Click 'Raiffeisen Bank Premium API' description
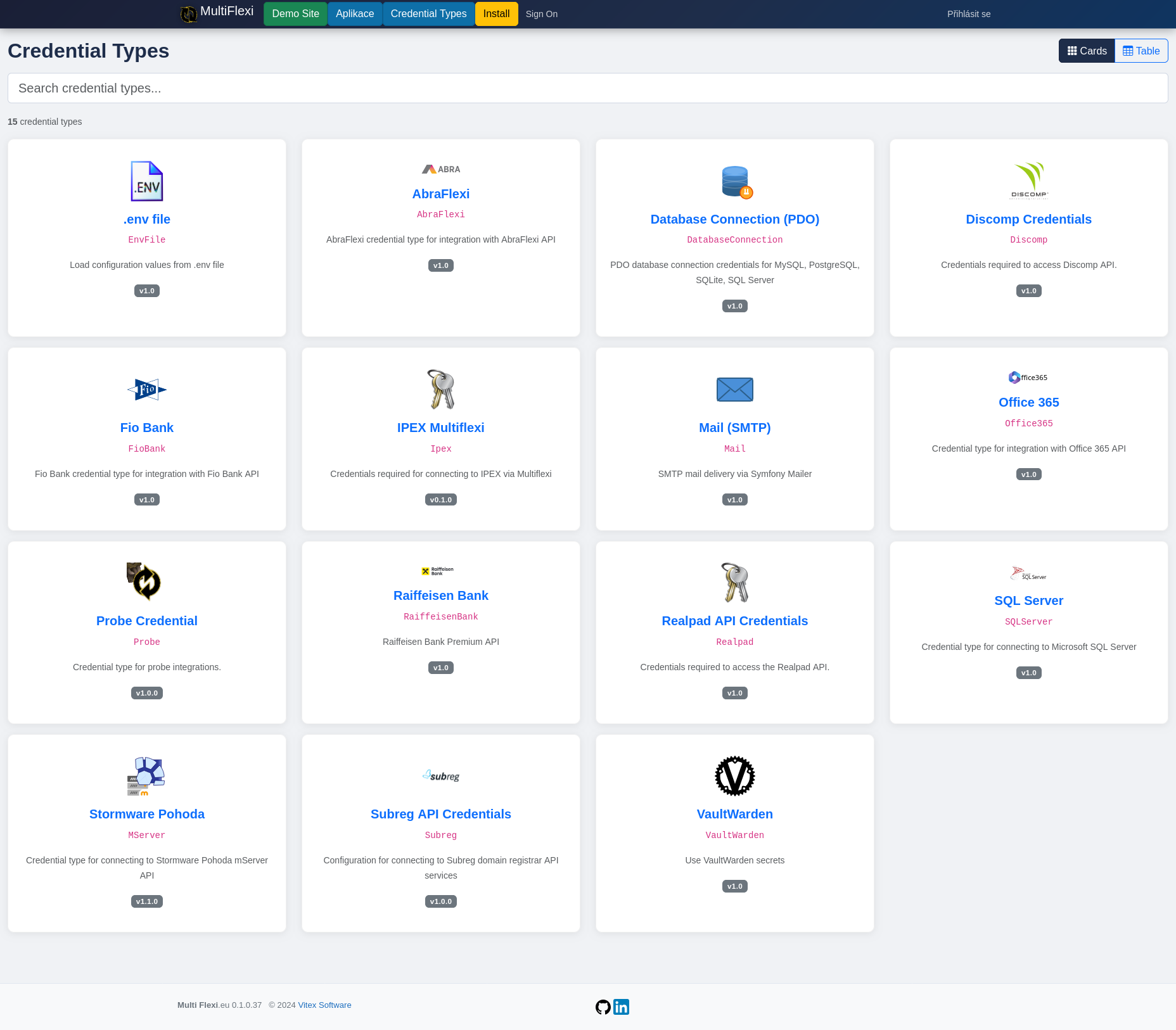This screenshot has width=1176, height=1030. (441, 642)
